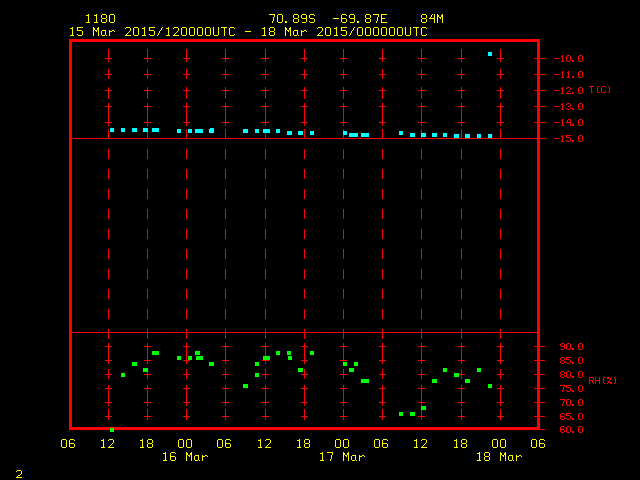Click the outlier cyan temperature point near -10
The image size is (640, 480).
pos(490,54)
